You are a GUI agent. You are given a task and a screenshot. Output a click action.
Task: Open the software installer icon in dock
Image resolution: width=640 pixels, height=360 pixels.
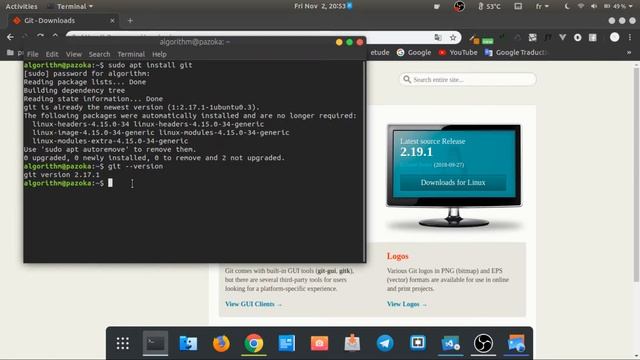coord(352,343)
